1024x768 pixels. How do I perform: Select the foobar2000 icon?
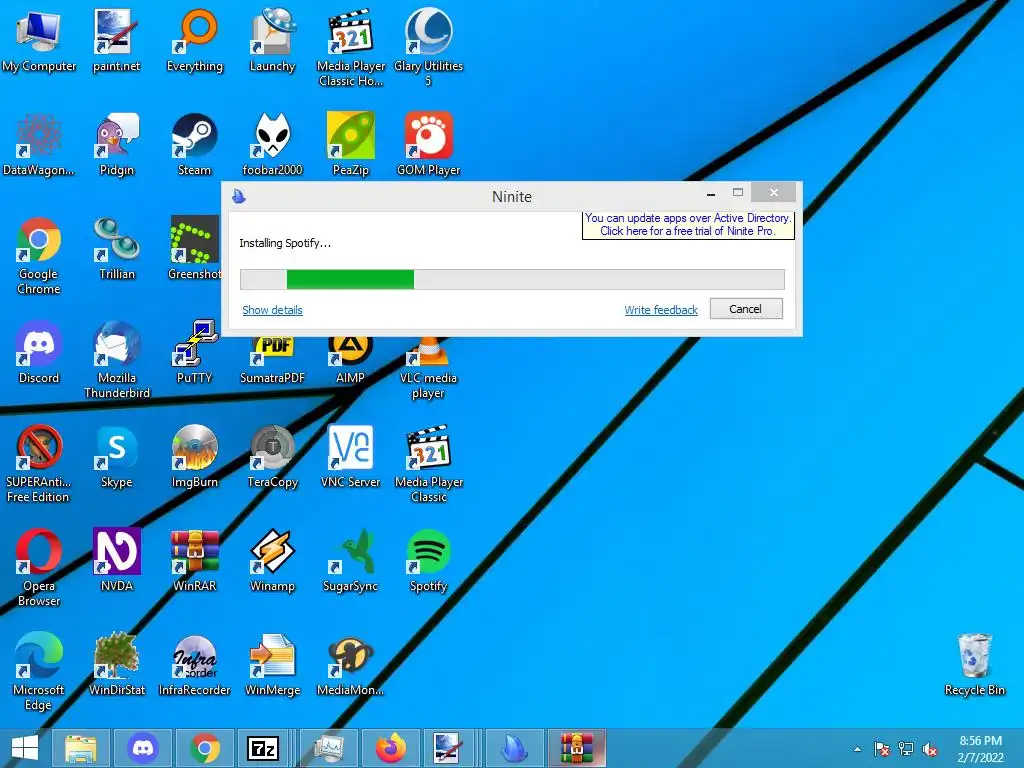272,144
